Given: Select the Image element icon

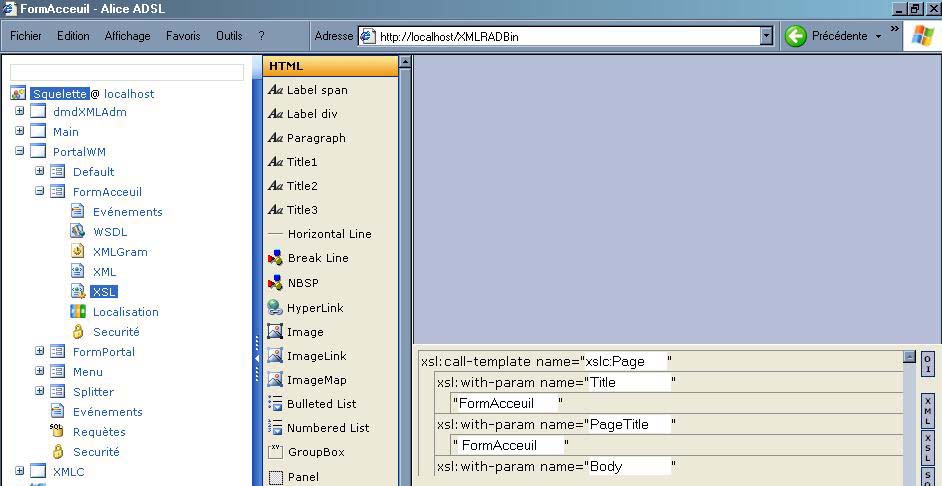Looking at the screenshot, I should pos(276,332).
